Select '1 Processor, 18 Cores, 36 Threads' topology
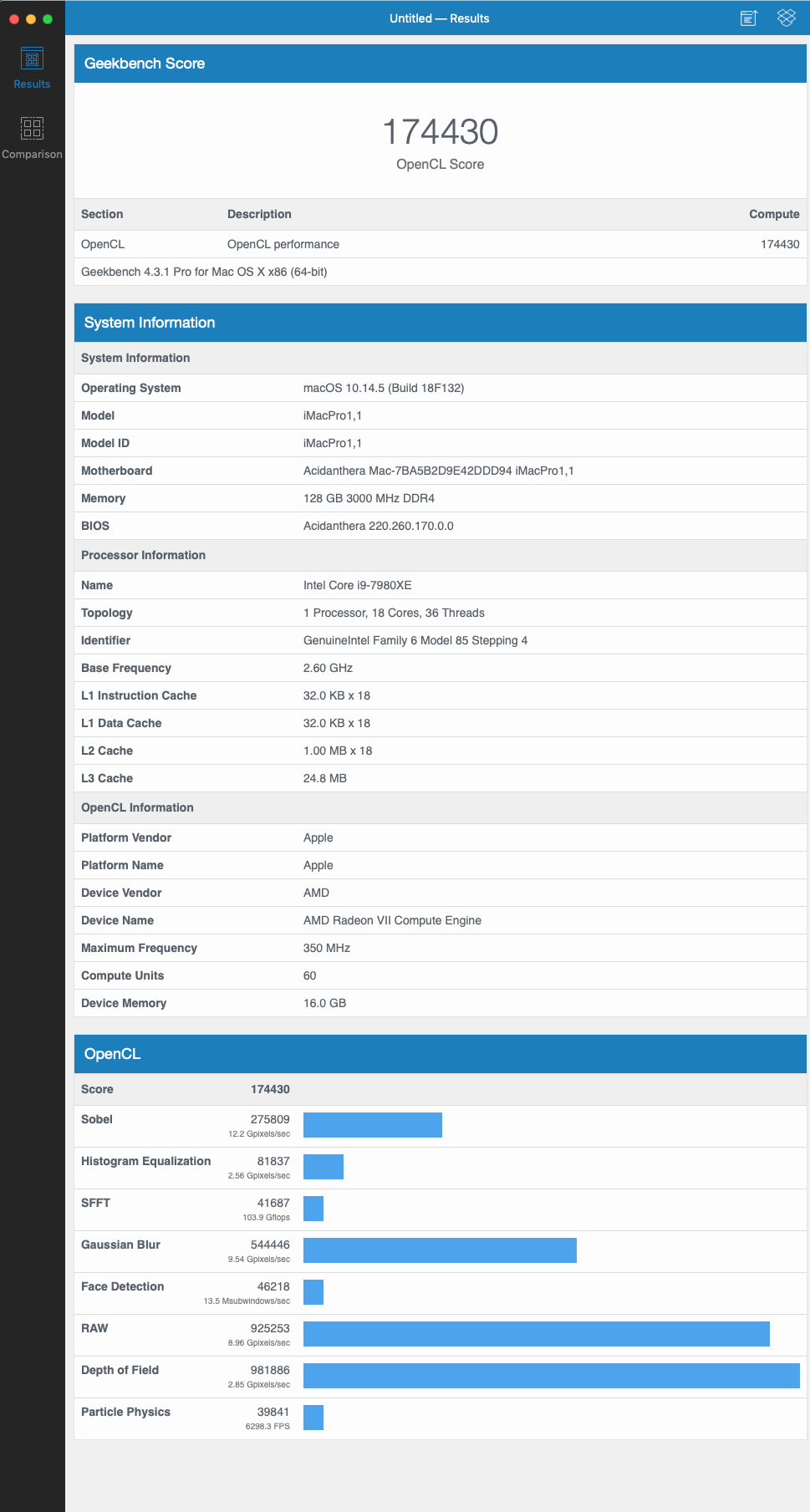 click(x=394, y=613)
